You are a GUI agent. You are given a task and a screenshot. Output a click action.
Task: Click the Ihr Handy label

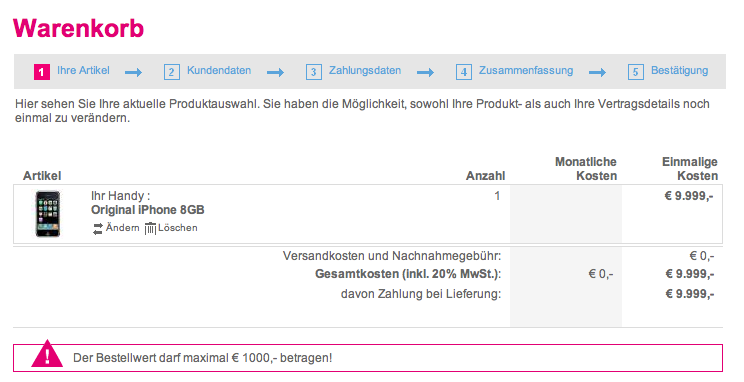(x=121, y=196)
